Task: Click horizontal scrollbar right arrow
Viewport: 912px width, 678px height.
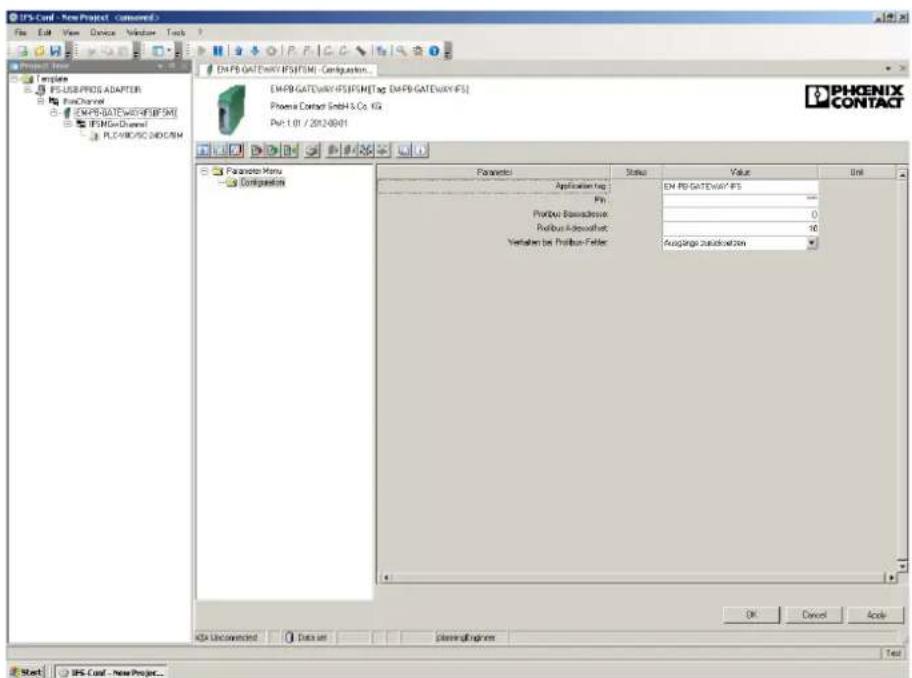Action: tap(891, 577)
